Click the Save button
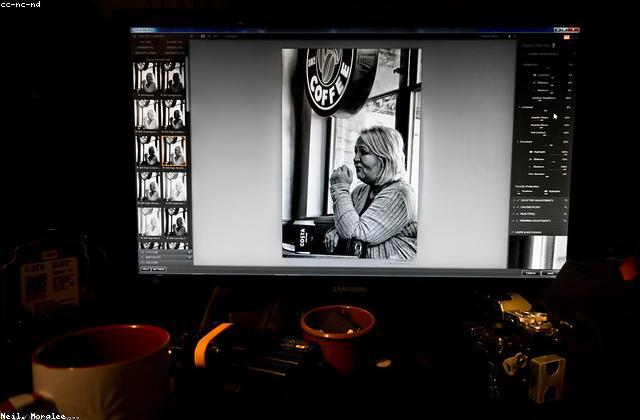640x420 pixels. (x=549, y=273)
